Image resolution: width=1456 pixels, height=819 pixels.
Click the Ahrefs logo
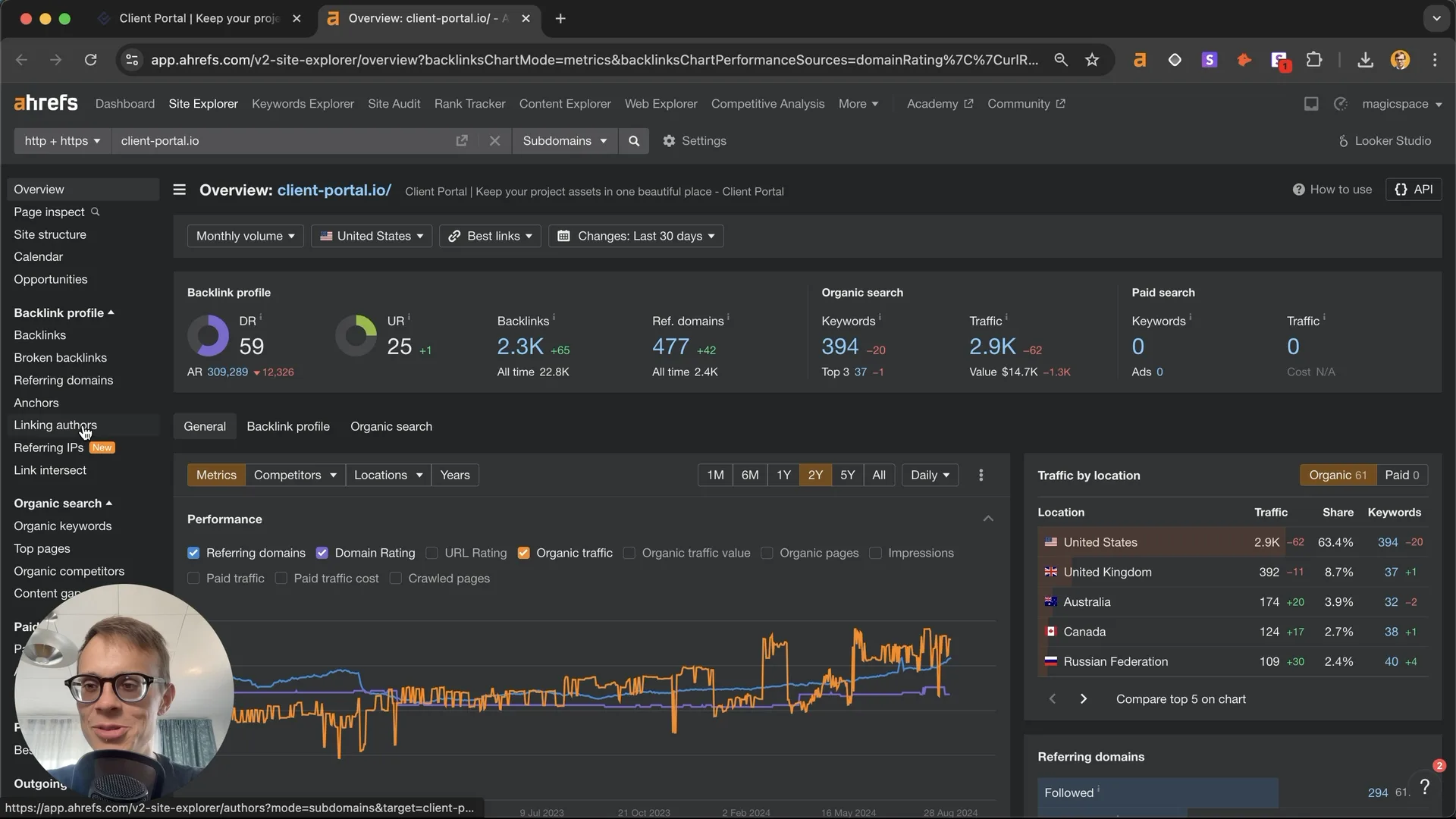tap(45, 103)
